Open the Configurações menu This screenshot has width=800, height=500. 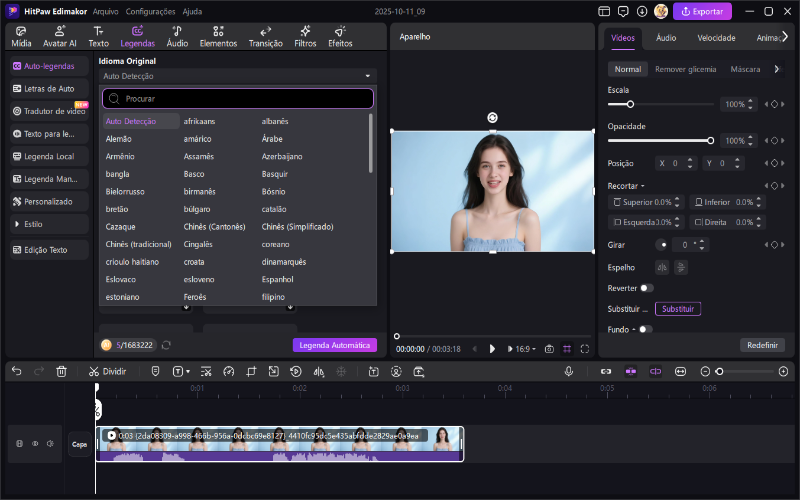coord(152,11)
